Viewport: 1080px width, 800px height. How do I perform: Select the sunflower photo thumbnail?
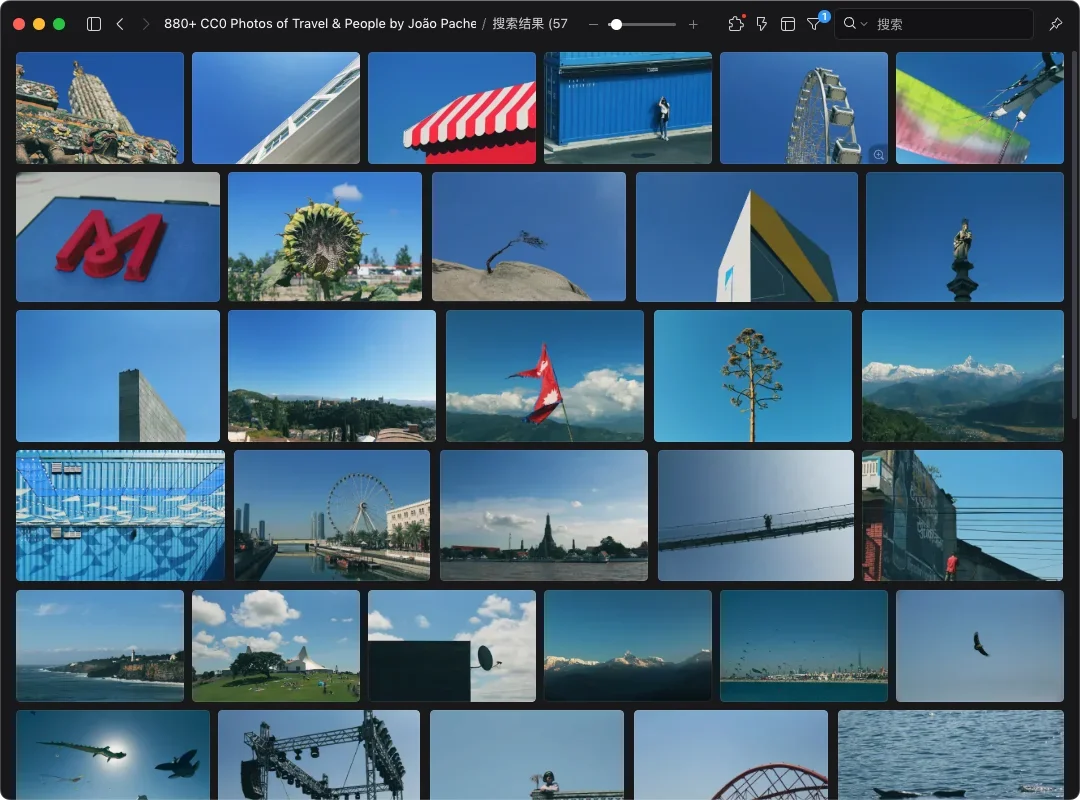[x=325, y=237]
